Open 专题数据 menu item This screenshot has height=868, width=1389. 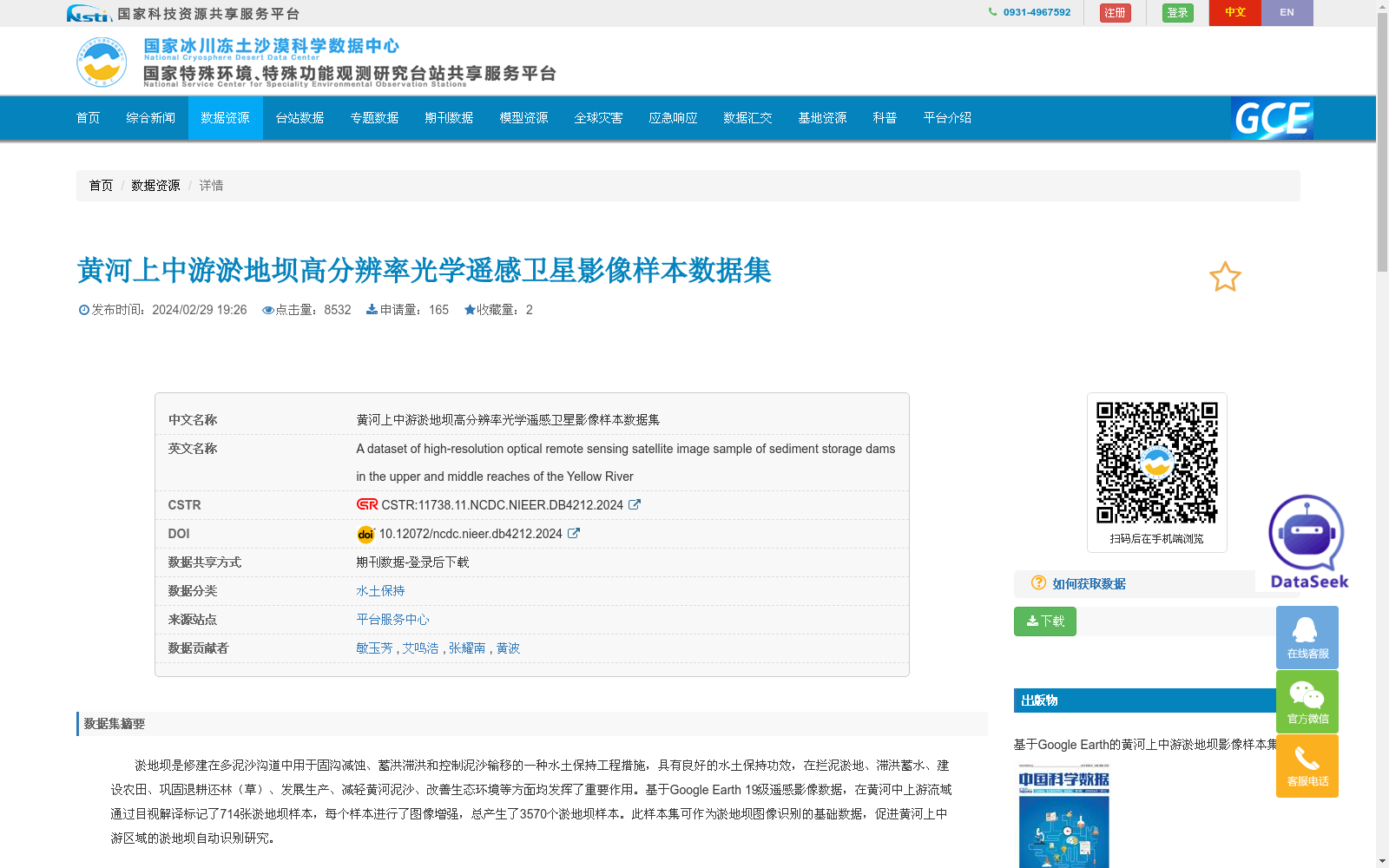(x=375, y=118)
